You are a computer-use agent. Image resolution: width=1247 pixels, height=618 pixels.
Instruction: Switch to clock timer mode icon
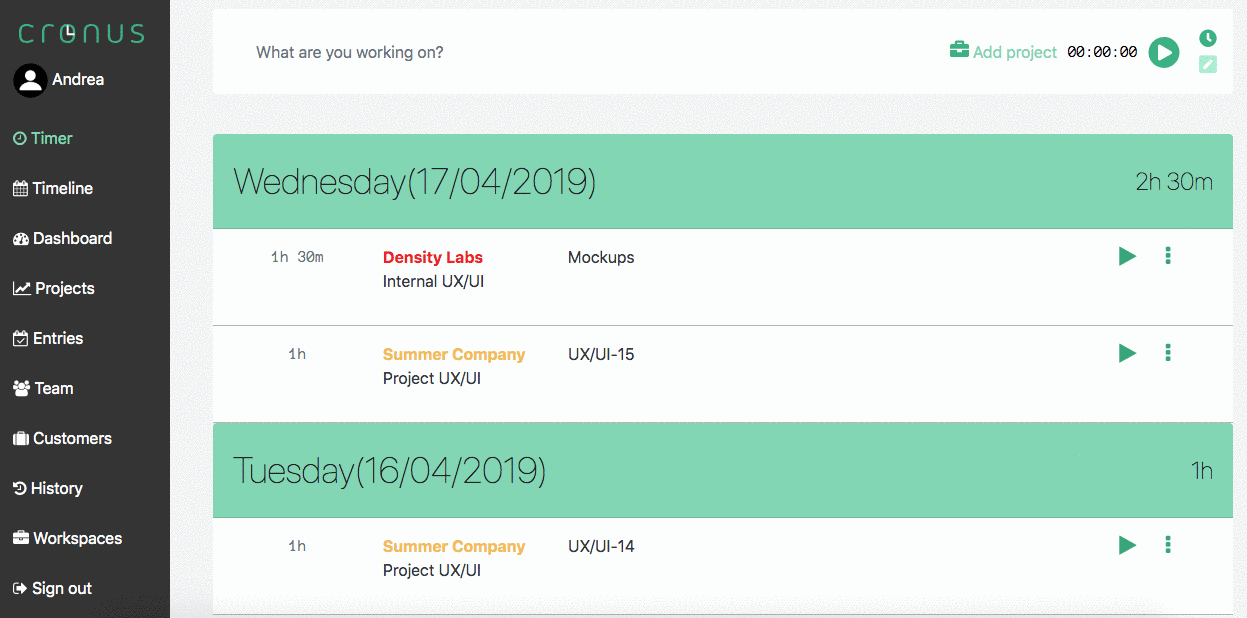(x=1208, y=38)
